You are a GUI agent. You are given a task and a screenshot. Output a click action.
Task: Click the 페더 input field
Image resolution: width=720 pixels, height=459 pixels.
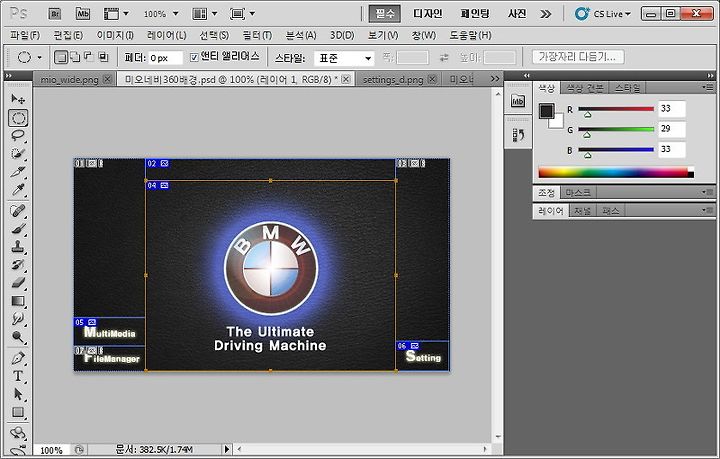(x=166, y=58)
